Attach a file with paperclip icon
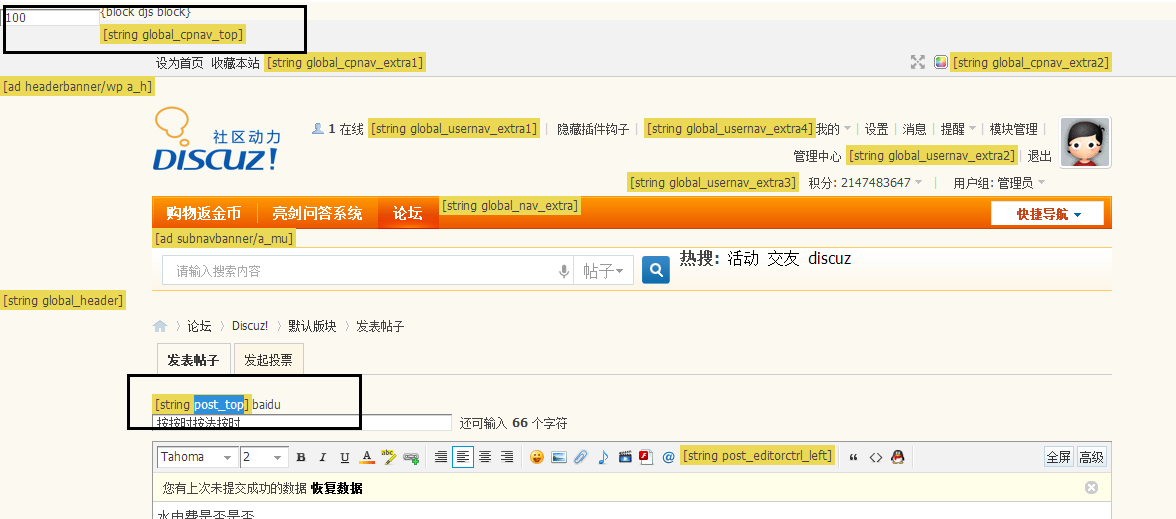Viewport: 1176px width, 519px height. point(580,457)
